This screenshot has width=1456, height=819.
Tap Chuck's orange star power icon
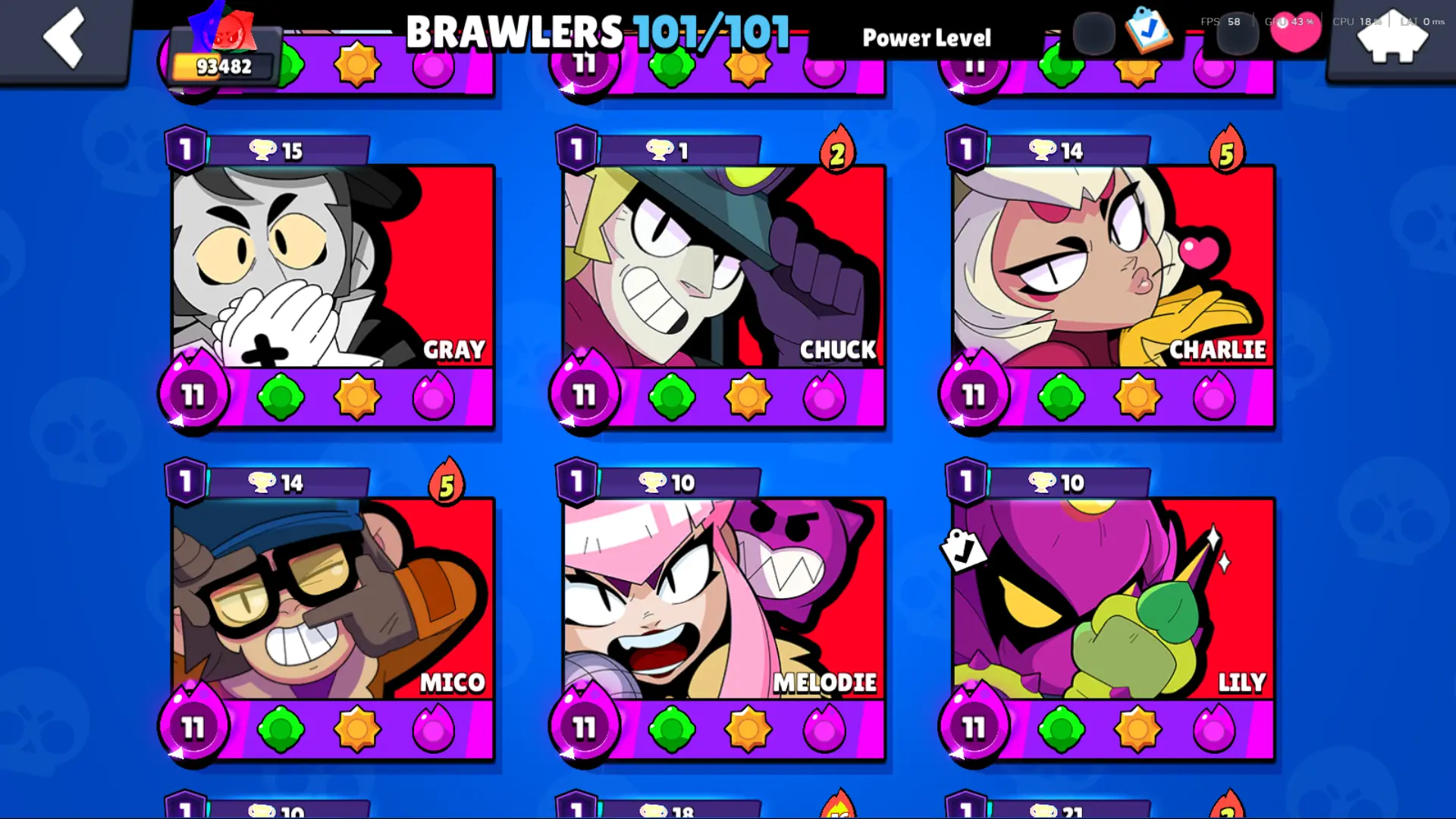748,397
